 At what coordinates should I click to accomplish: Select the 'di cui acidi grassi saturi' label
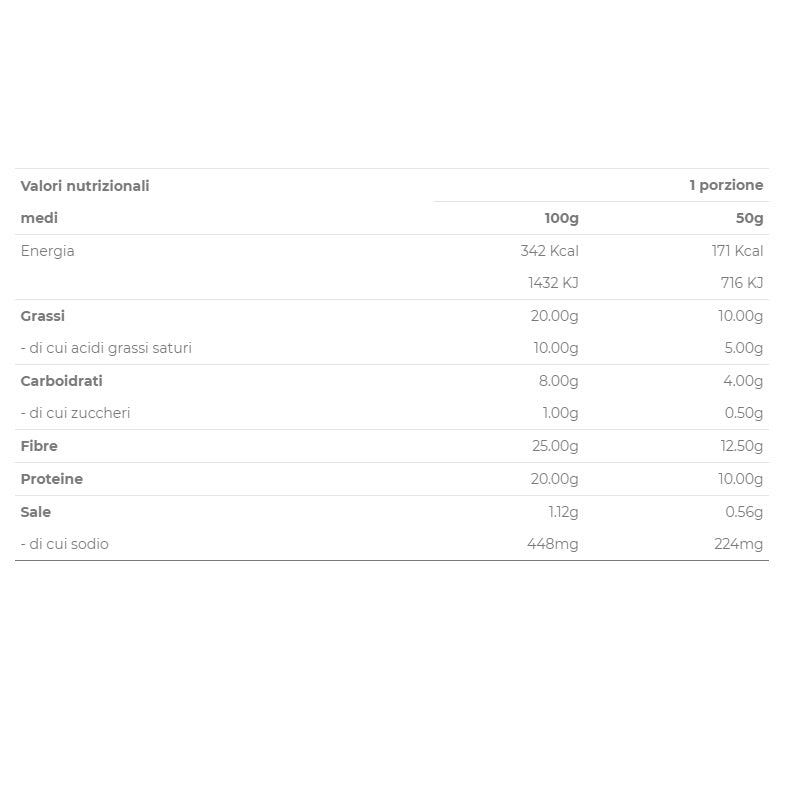click(x=106, y=348)
